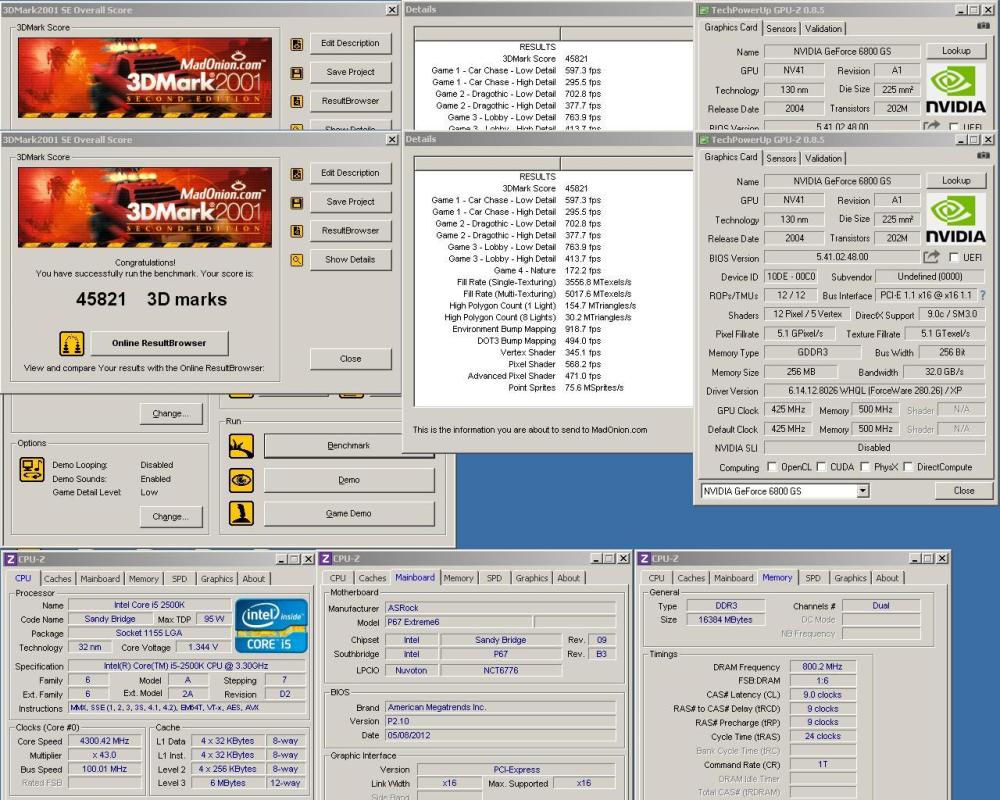Launch the Game Demo button
This screenshot has width=1000, height=800.
click(348, 513)
